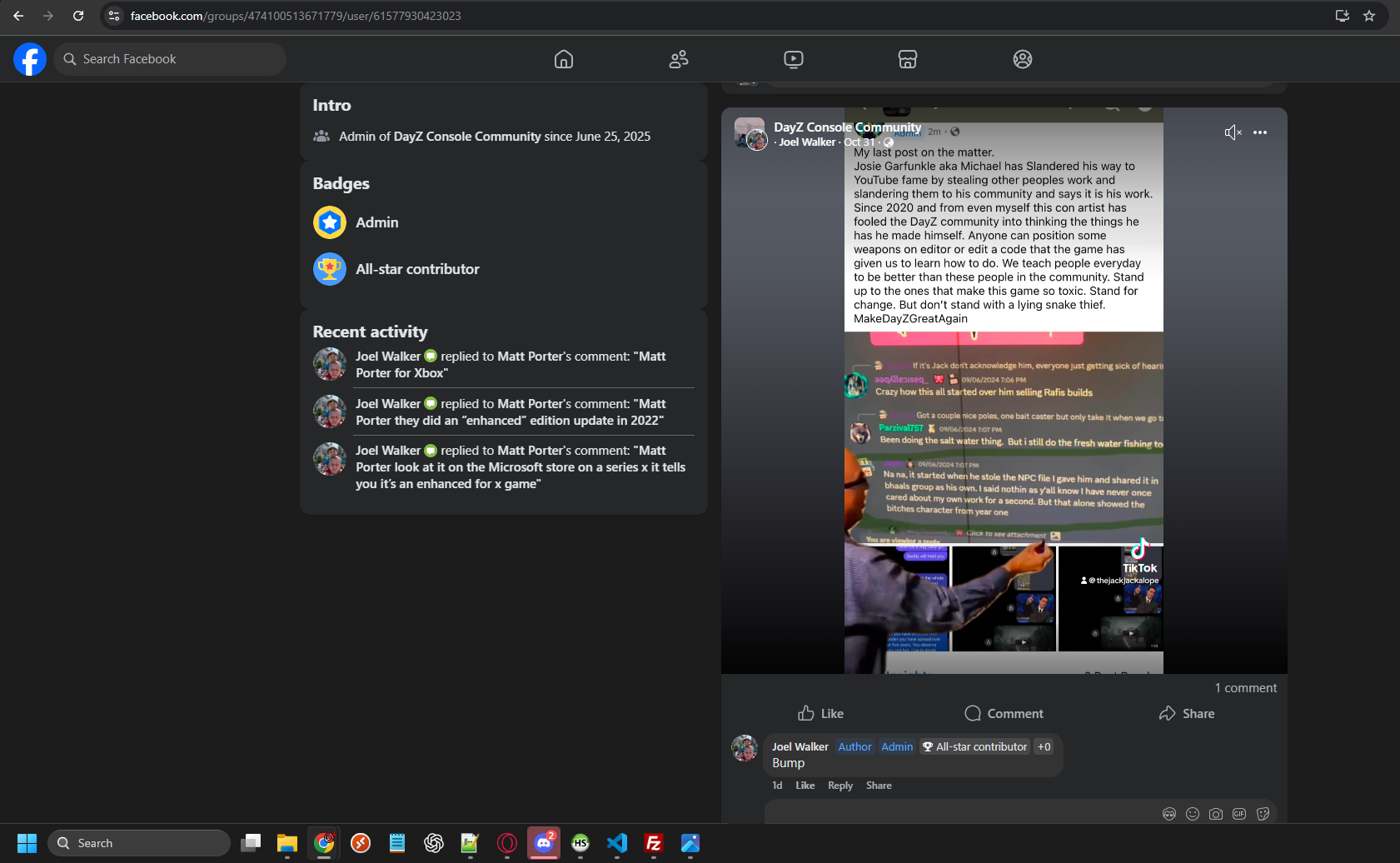Open FileZilla from the taskbar
The image size is (1400, 863).
click(x=654, y=843)
